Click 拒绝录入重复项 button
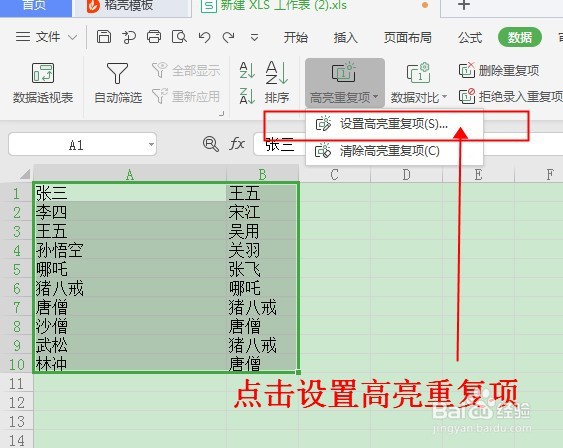 click(x=511, y=96)
